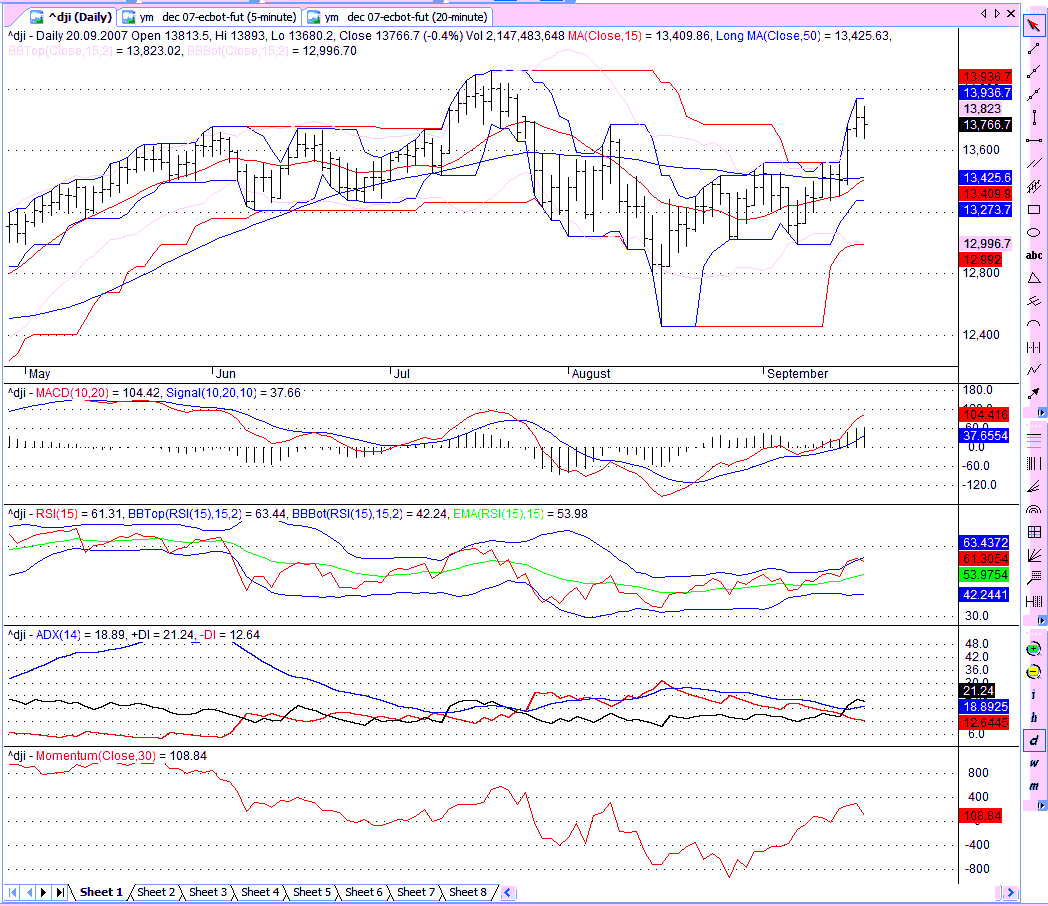Select the zig-zag line tool
The image size is (1048, 906).
(x=1034, y=369)
